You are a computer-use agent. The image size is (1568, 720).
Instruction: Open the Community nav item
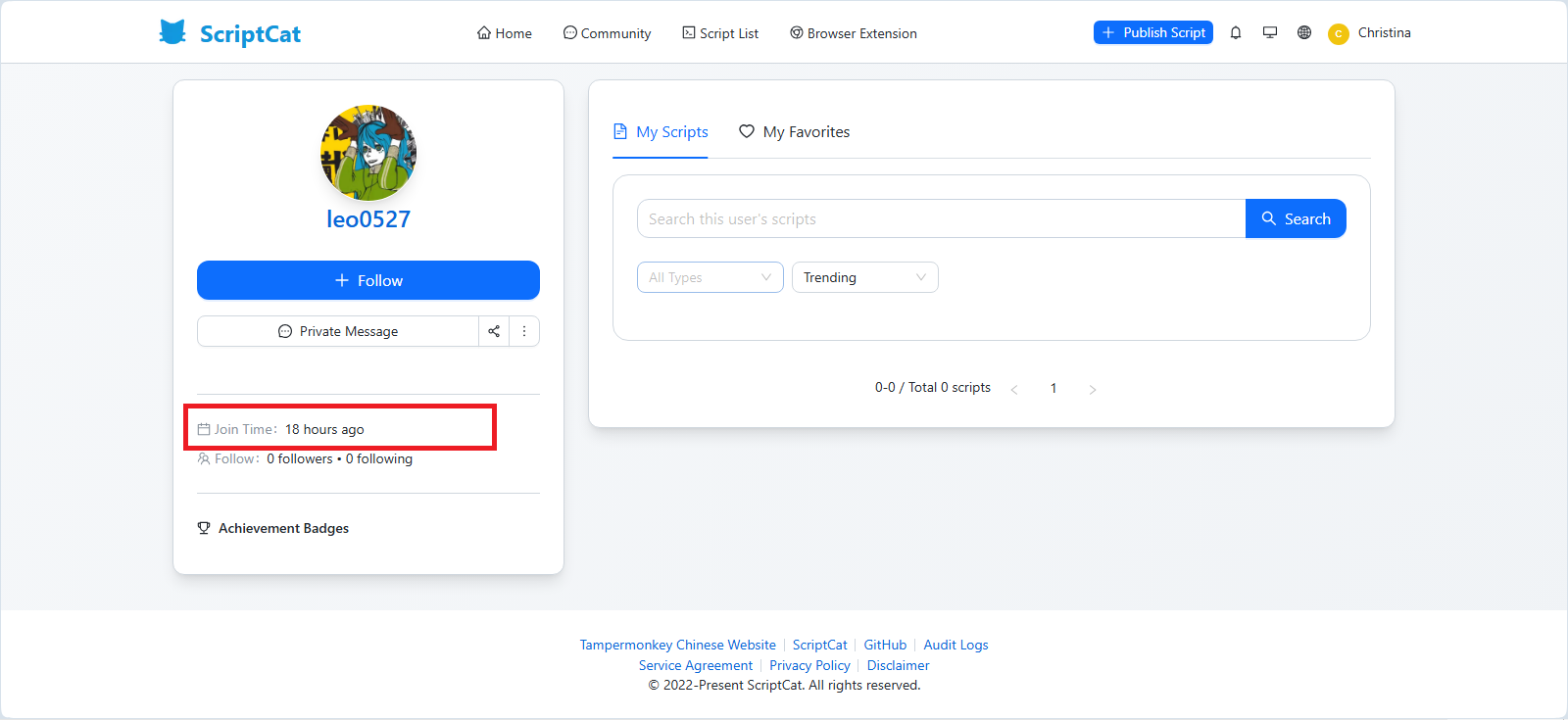pos(607,33)
